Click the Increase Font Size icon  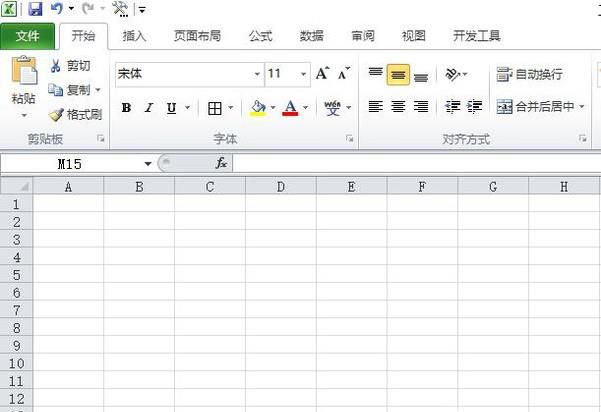(x=322, y=73)
